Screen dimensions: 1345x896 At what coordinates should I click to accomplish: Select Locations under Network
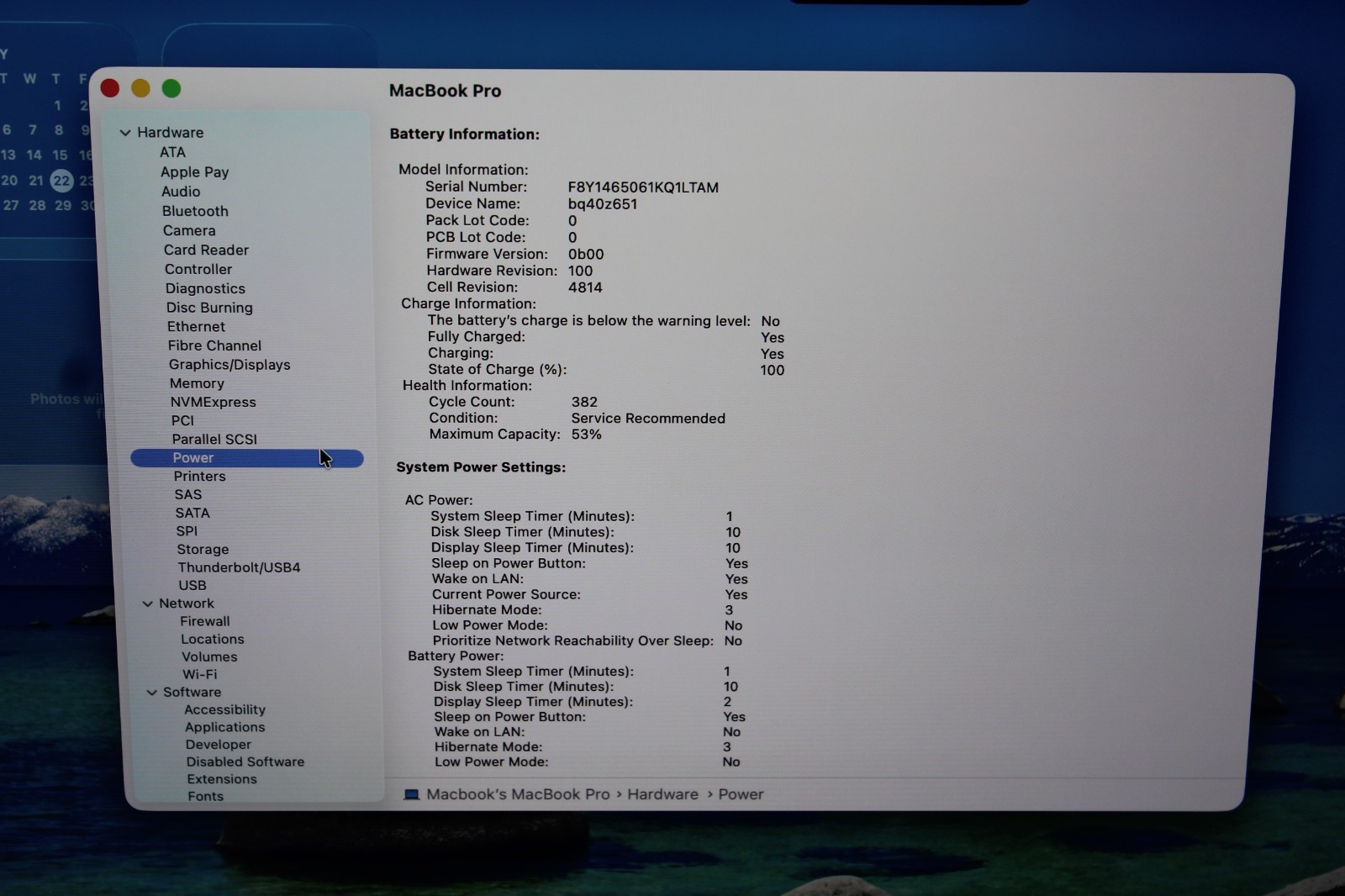tap(212, 639)
